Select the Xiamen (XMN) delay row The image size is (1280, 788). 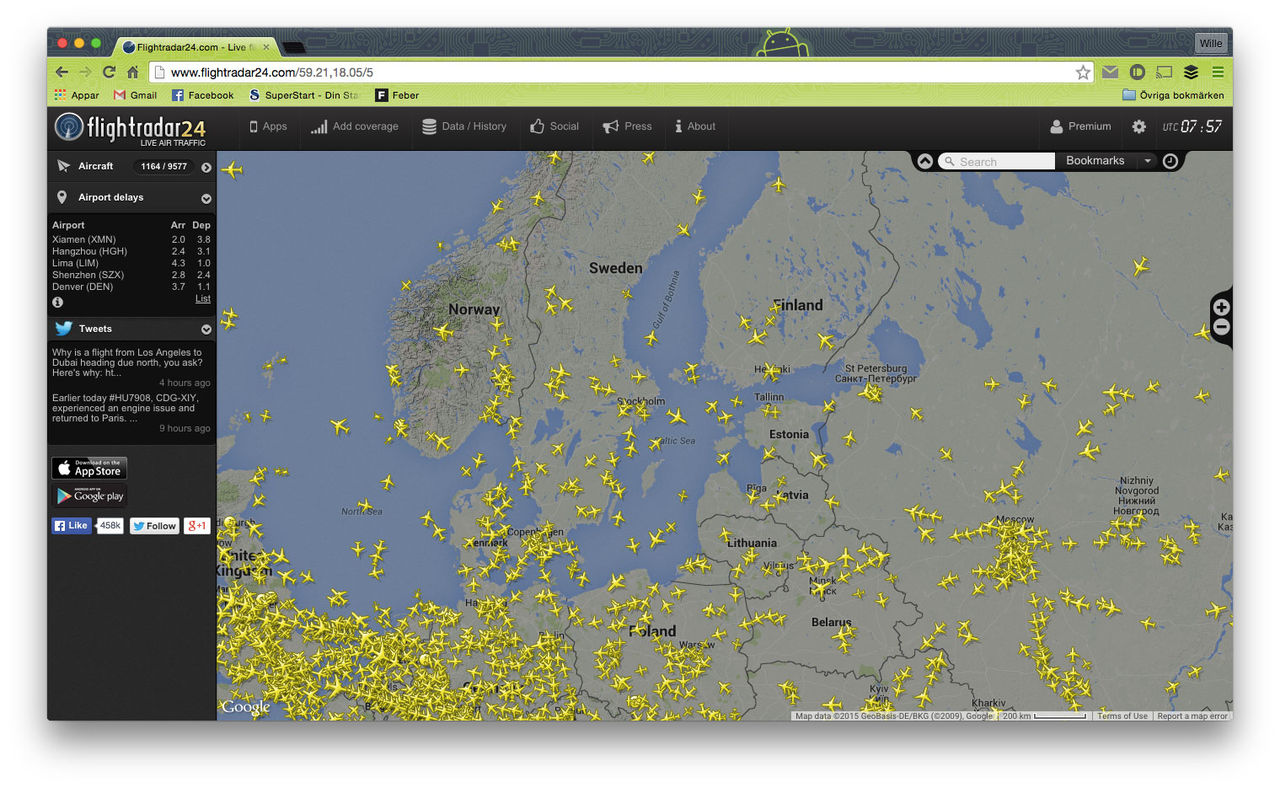pos(131,240)
